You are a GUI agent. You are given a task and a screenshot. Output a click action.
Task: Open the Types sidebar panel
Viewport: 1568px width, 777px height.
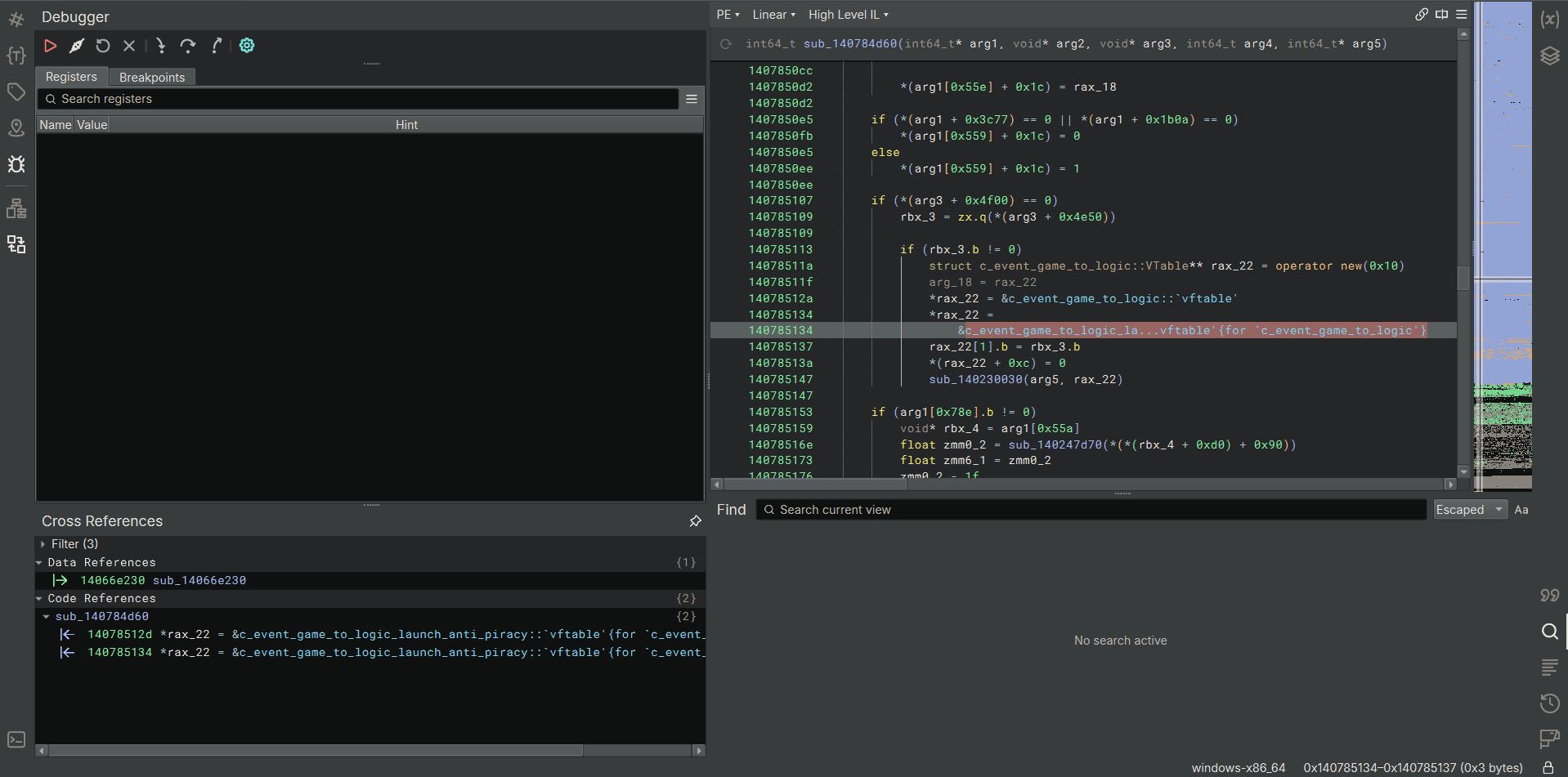point(16,56)
